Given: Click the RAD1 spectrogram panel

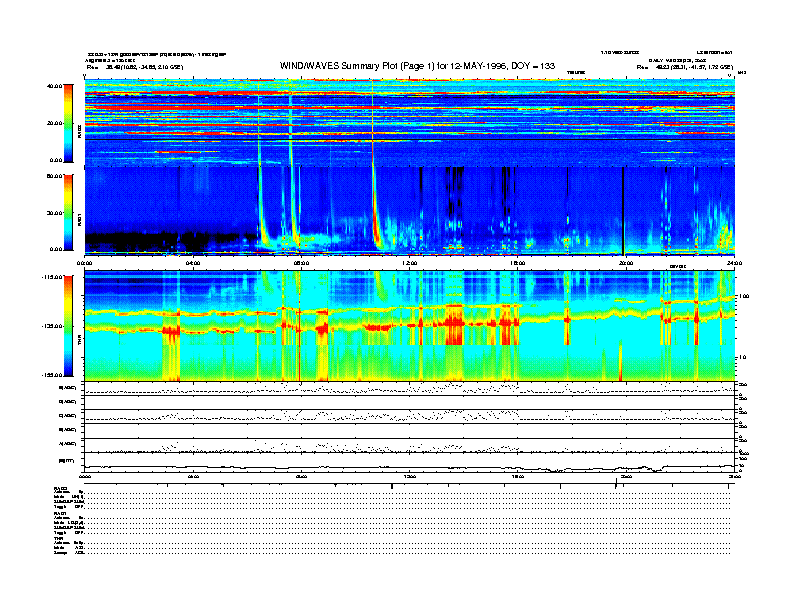Looking at the screenshot, I should point(410,211).
